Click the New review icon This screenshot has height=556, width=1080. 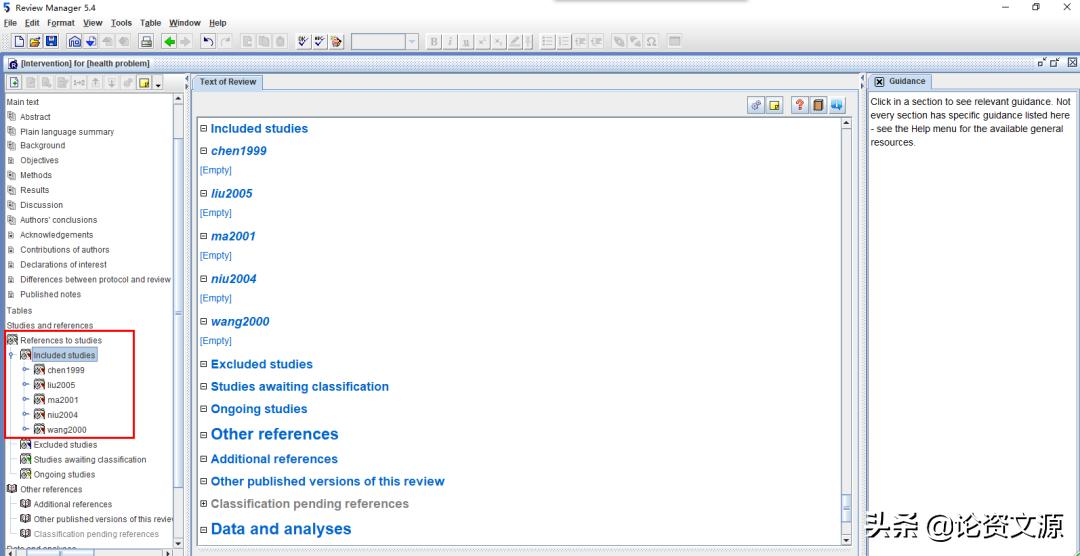coord(19,41)
